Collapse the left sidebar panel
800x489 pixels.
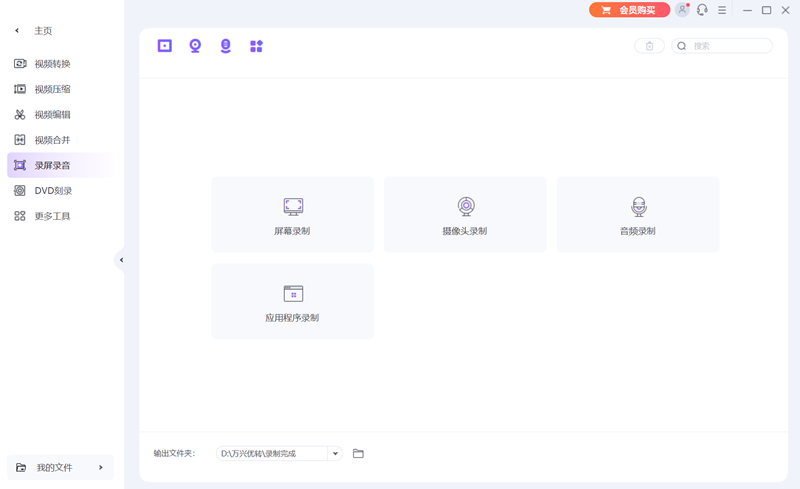click(x=121, y=260)
